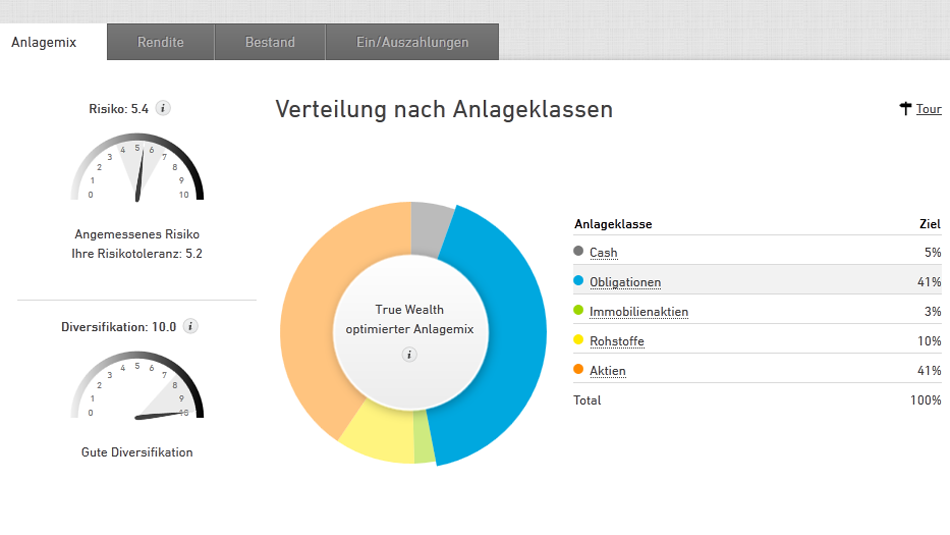
Task: Click the blue Obligationen legend dot
Action: (578, 281)
